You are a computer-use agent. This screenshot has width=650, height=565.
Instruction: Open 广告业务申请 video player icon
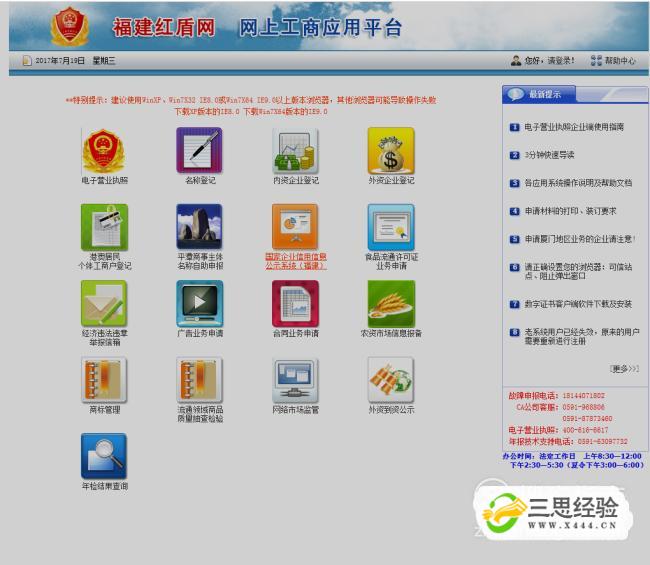click(199, 303)
